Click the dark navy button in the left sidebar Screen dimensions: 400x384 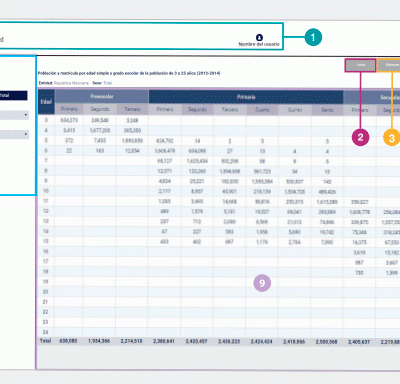(x=13, y=95)
